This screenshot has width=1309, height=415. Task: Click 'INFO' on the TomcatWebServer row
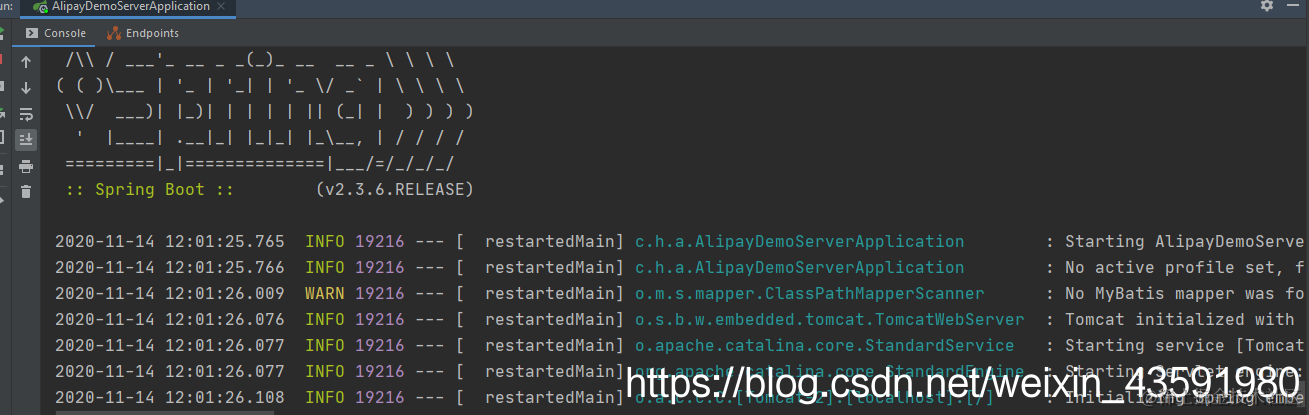tap(325, 319)
